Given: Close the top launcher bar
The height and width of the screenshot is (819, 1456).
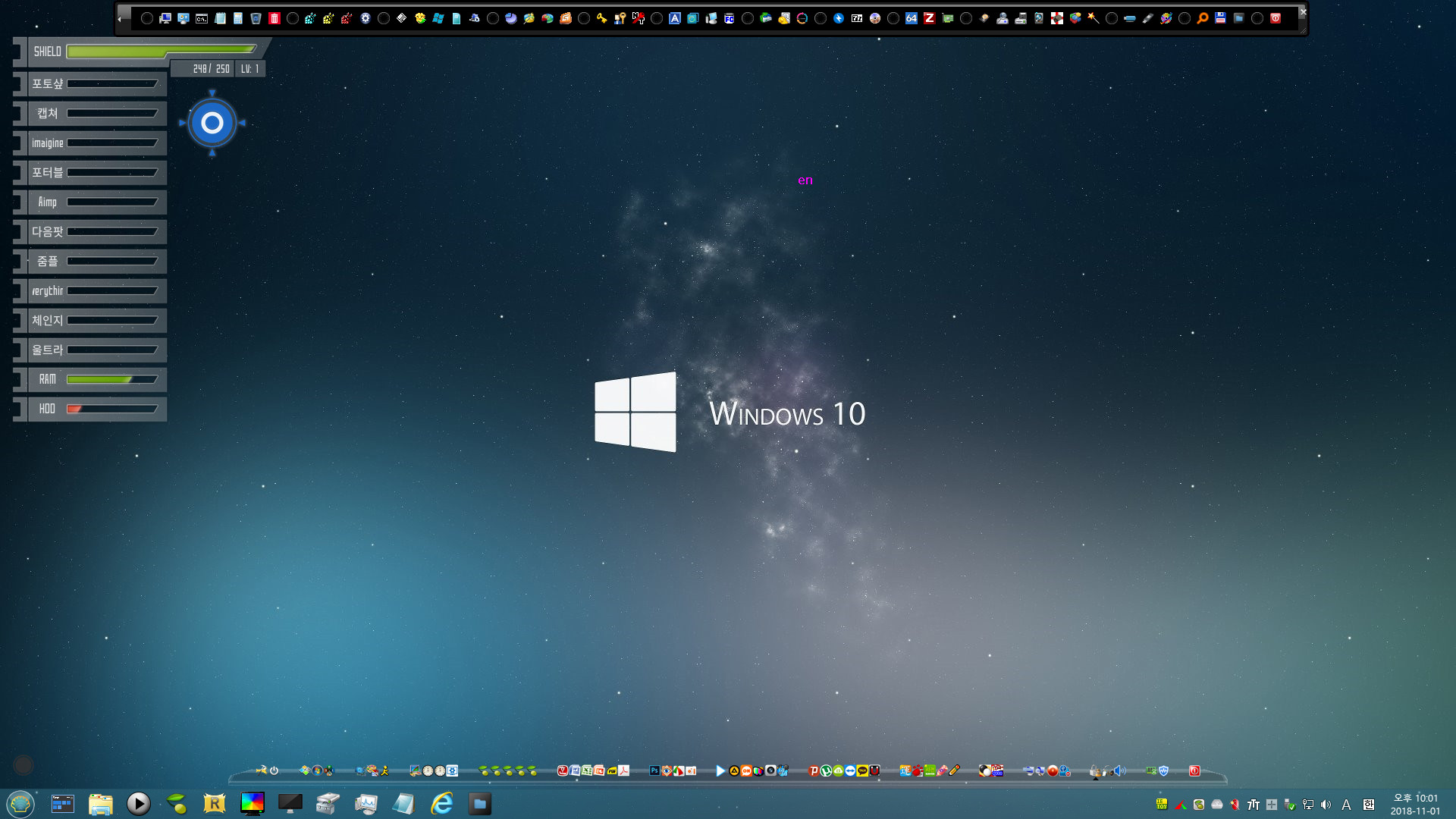Looking at the screenshot, I should pyautogui.click(x=1303, y=12).
